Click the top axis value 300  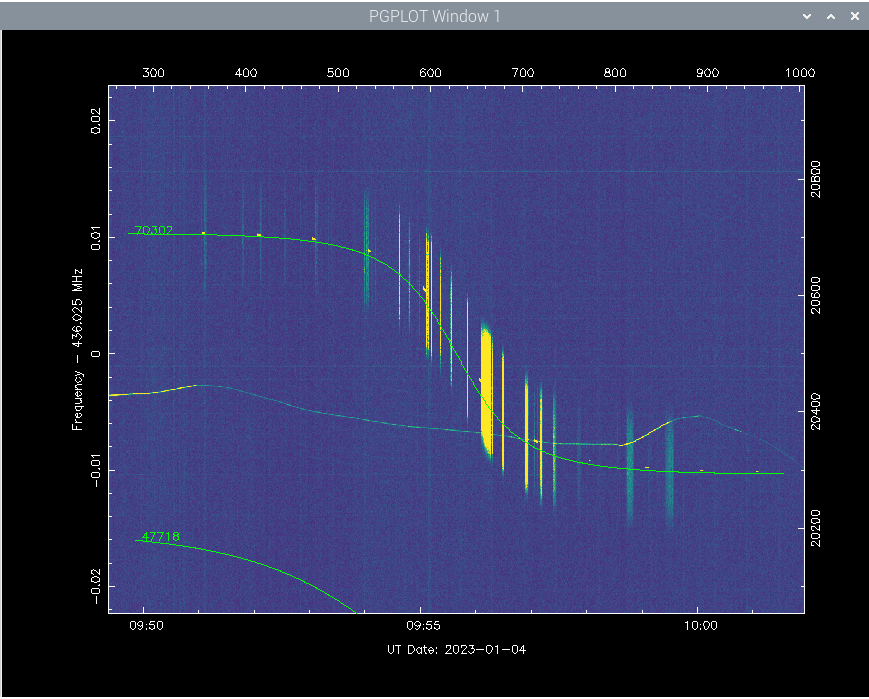tap(154, 73)
